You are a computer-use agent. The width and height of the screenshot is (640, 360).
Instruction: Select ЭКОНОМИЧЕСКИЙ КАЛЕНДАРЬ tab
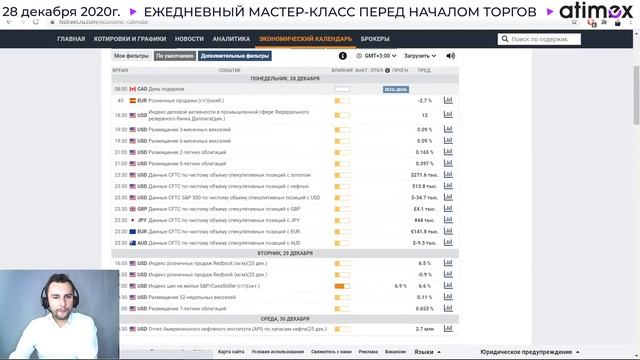pyautogui.click(x=305, y=39)
